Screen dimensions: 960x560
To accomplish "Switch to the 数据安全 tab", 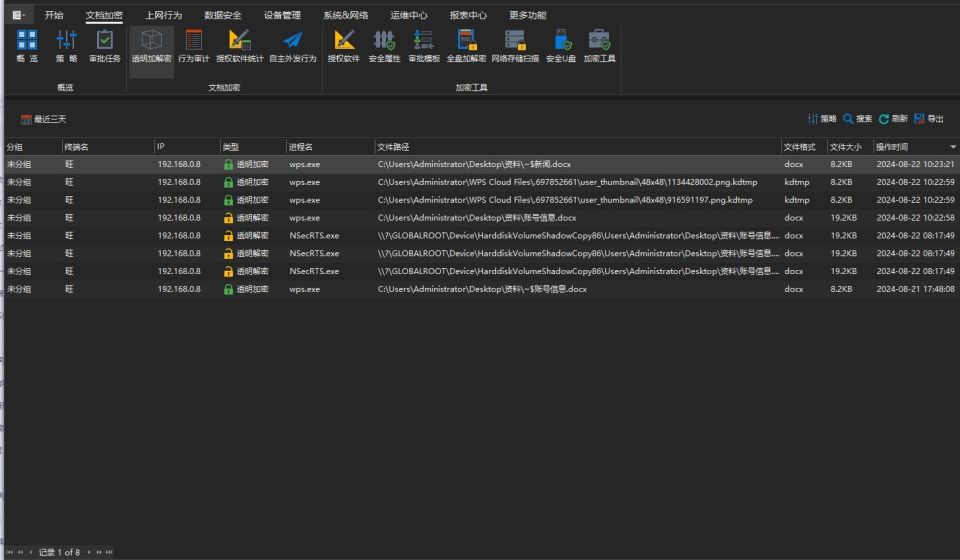I will pos(223,15).
